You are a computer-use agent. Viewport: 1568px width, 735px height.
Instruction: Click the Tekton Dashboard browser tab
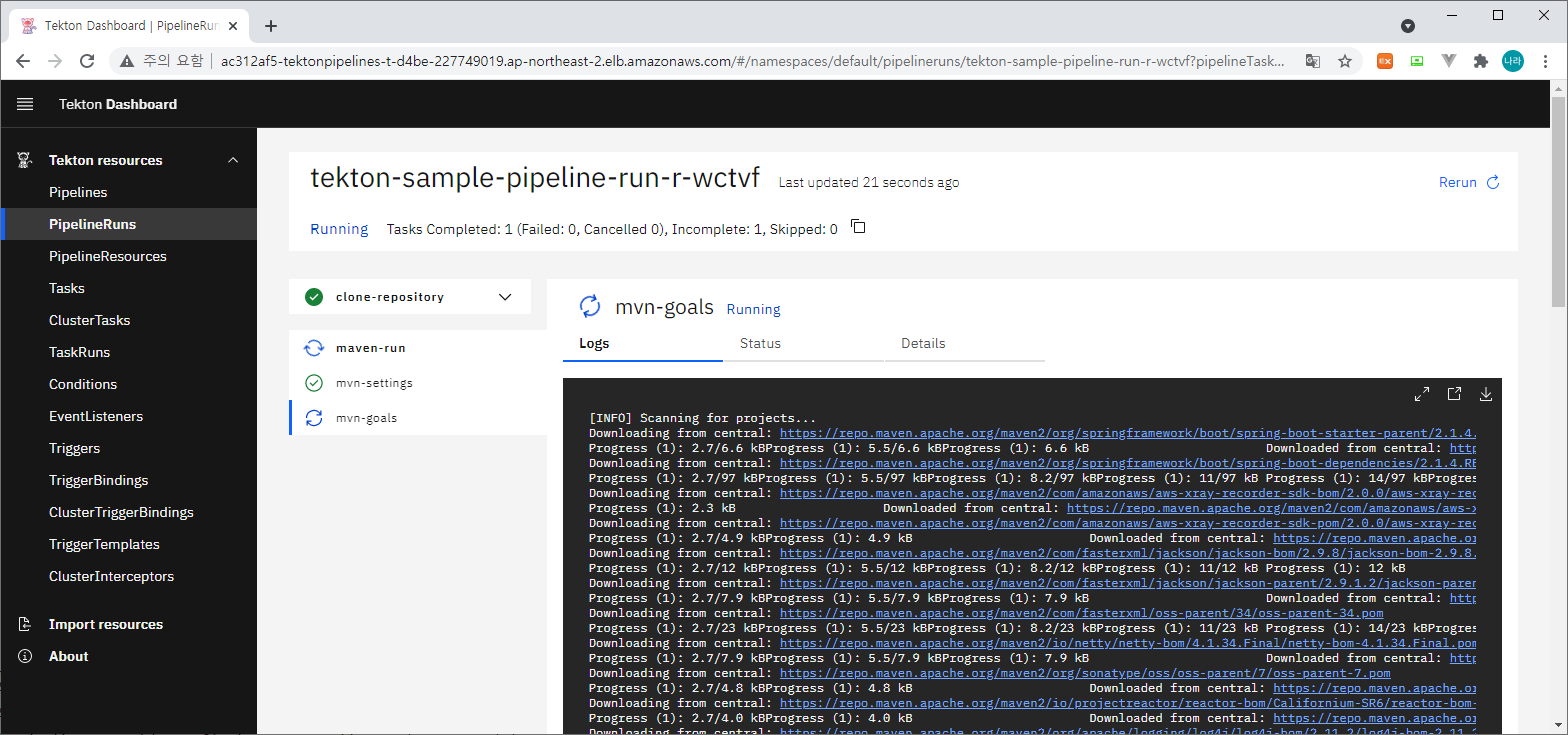click(x=128, y=26)
